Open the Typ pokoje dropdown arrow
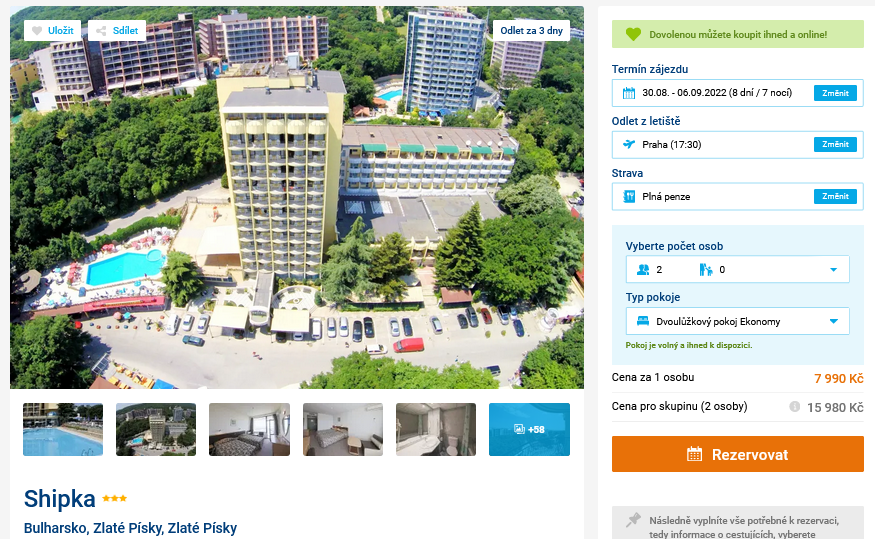Viewport: 875px width, 539px height. coord(834,321)
